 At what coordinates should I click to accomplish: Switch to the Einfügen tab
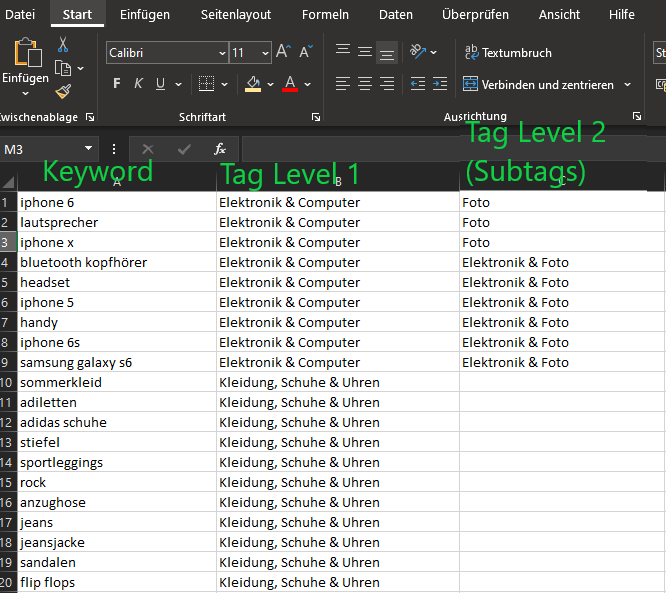[144, 14]
